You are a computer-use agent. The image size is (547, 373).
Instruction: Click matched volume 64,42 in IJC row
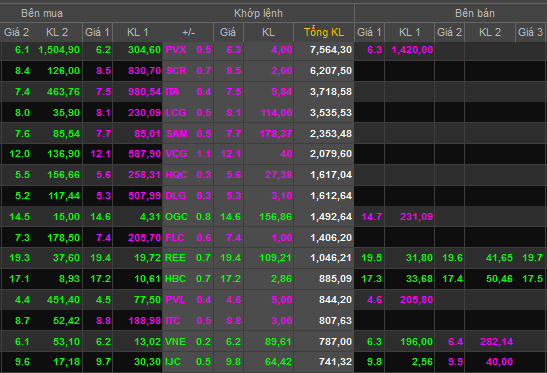[278, 362]
